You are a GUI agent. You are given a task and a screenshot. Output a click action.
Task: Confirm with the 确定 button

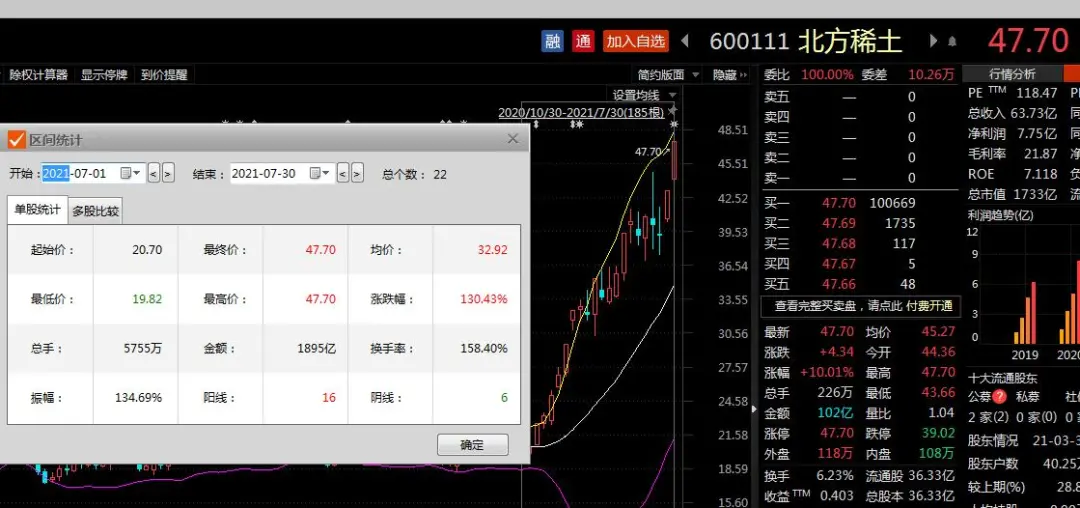472,445
